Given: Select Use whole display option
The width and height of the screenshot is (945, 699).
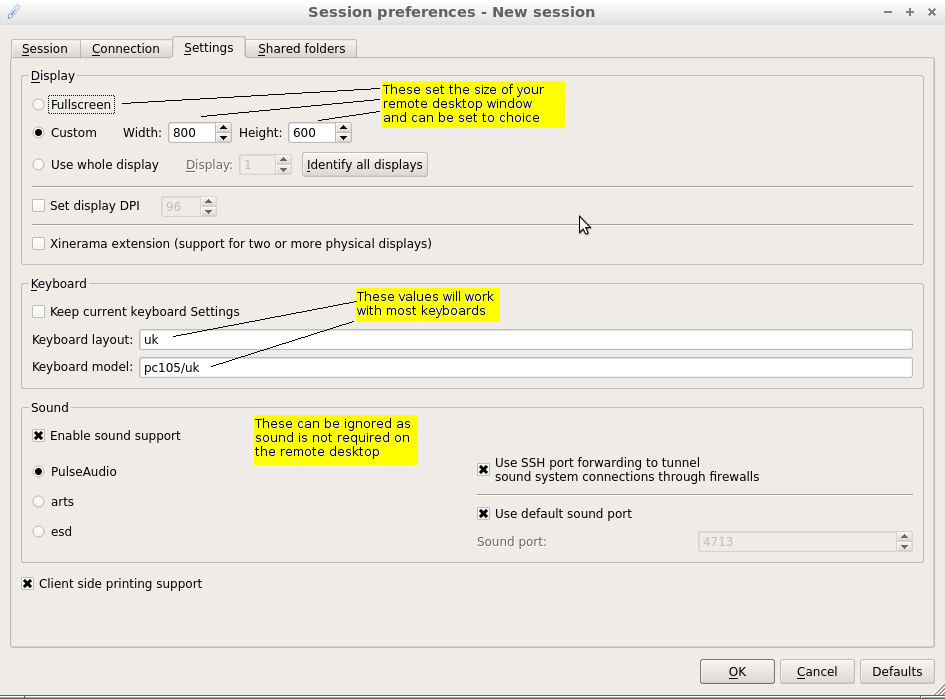Looking at the screenshot, I should (39, 165).
